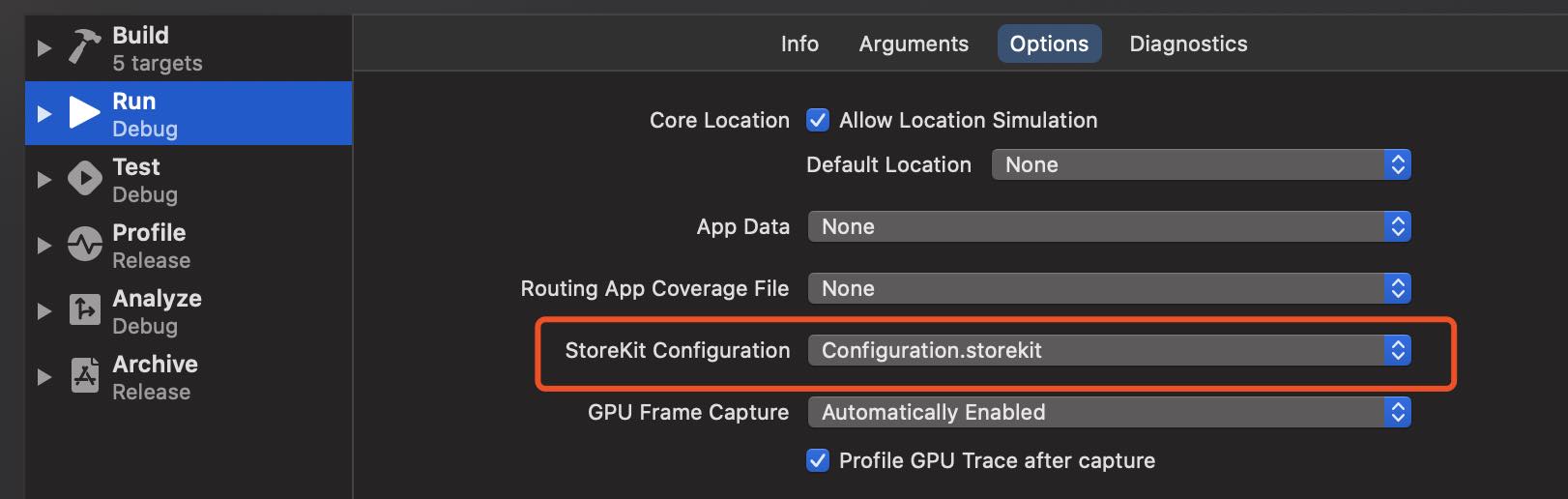Expand the Archive action disclosure triangle
The image size is (1568, 499).
[x=44, y=376]
